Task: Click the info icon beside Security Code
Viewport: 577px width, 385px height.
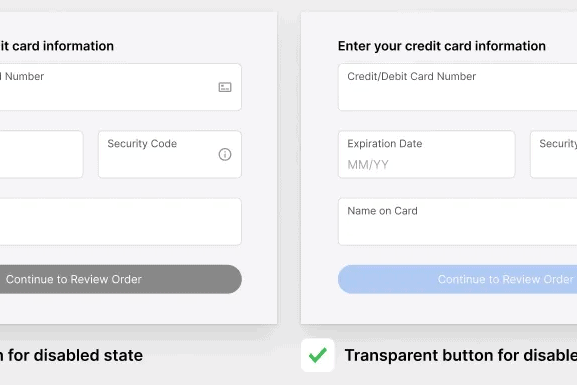Action: pos(225,154)
